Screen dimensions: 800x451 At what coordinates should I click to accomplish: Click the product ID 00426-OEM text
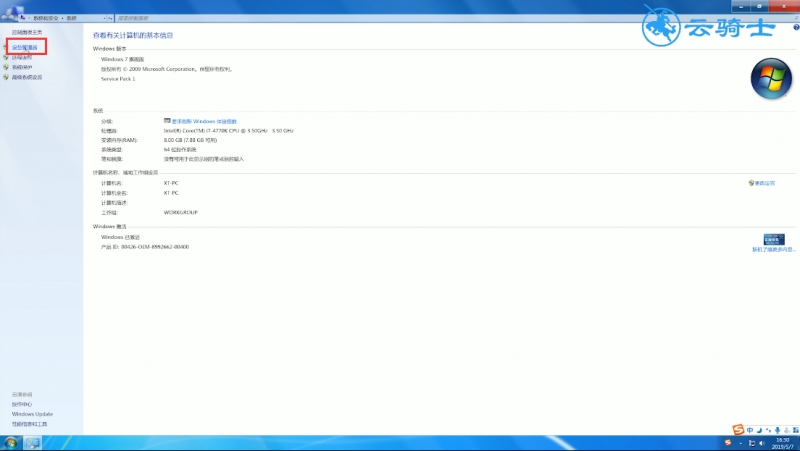[x=145, y=247]
